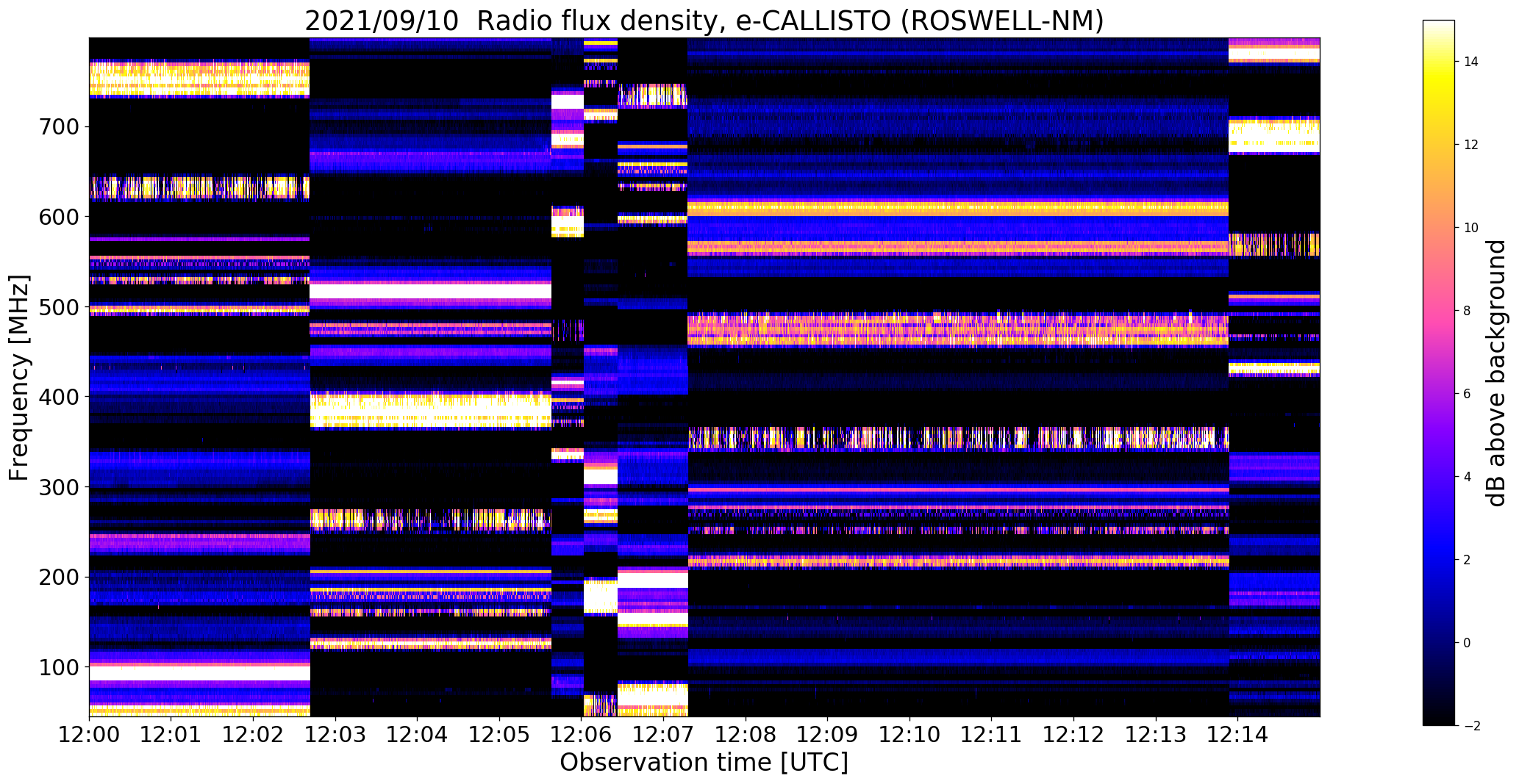Click the 100 frequency tick label
1519x784 pixels.
[x=58, y=668]
